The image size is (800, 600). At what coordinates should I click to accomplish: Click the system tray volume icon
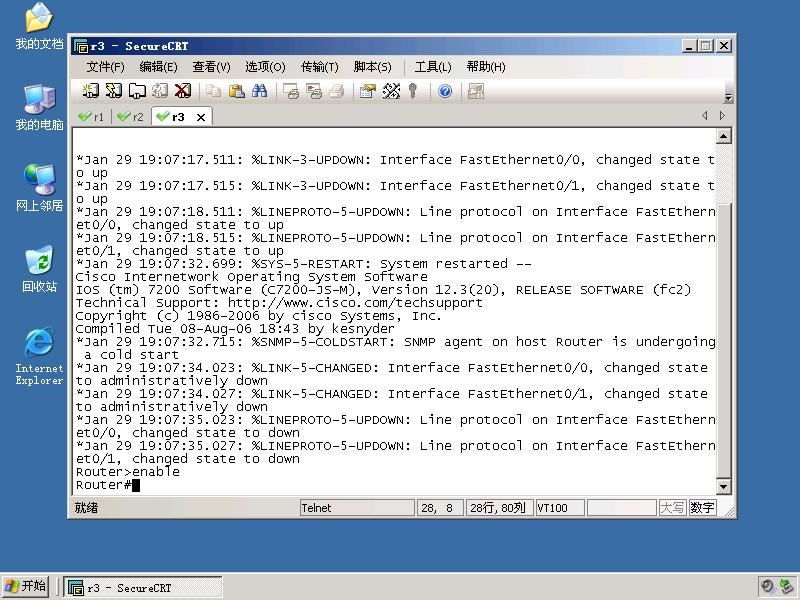pos(767,587)
